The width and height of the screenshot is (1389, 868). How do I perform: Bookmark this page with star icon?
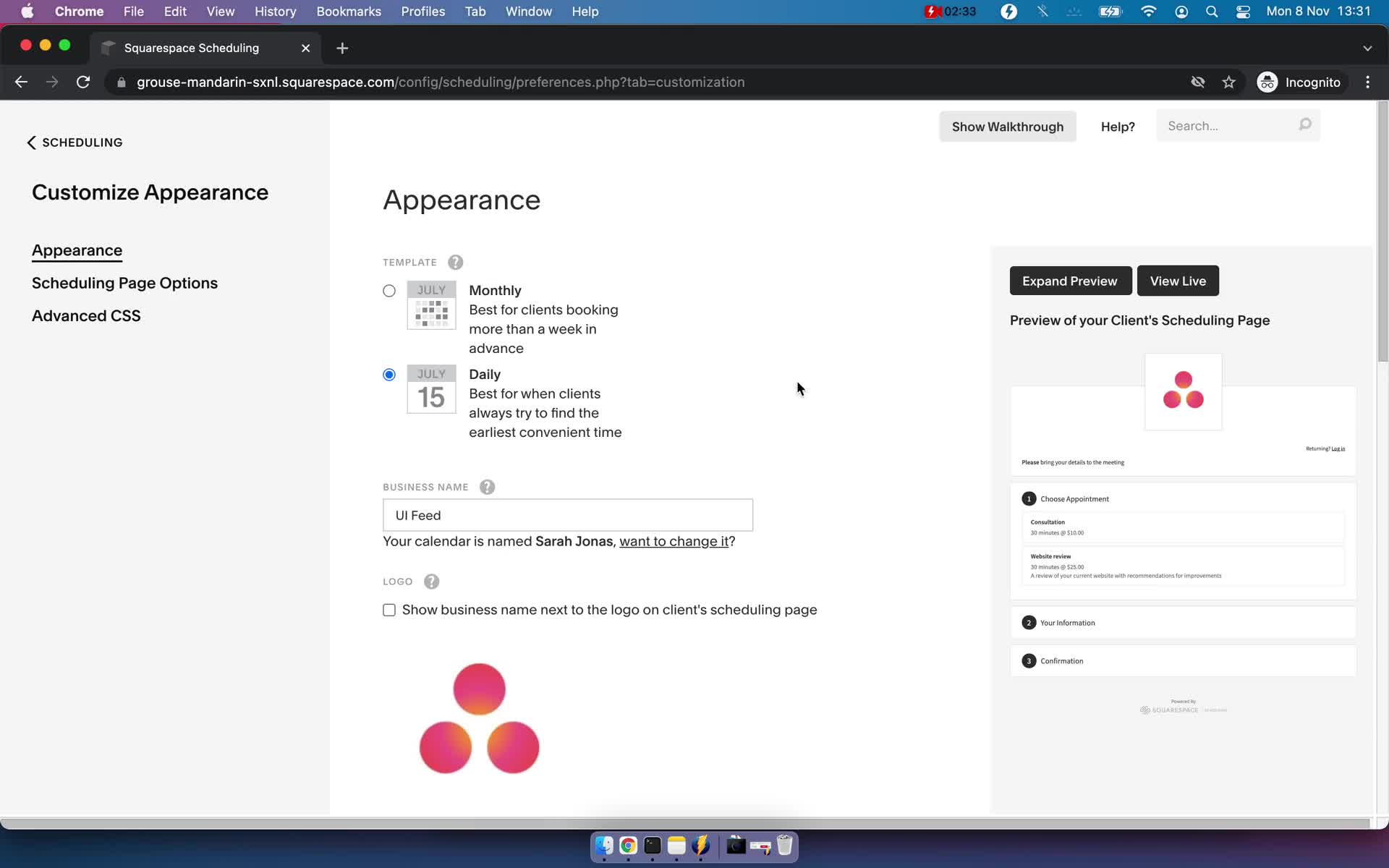pos(1228,82)
